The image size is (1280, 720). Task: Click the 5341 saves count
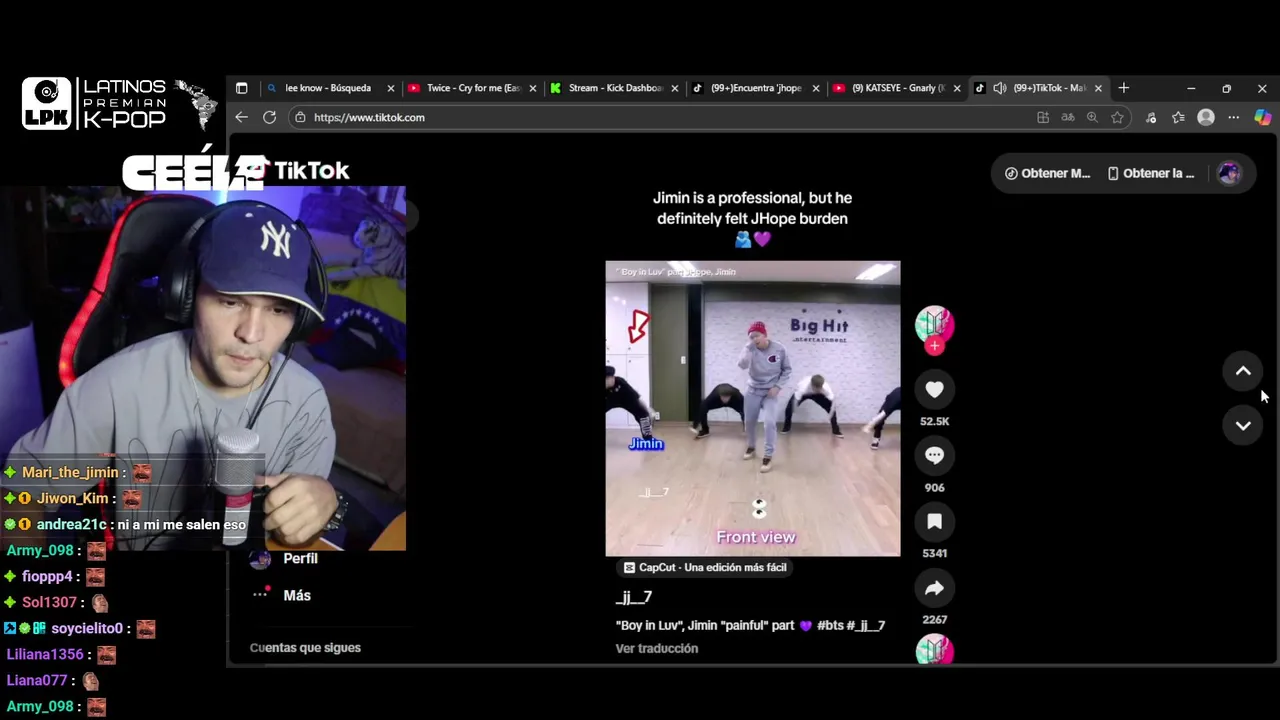(934, 553)
